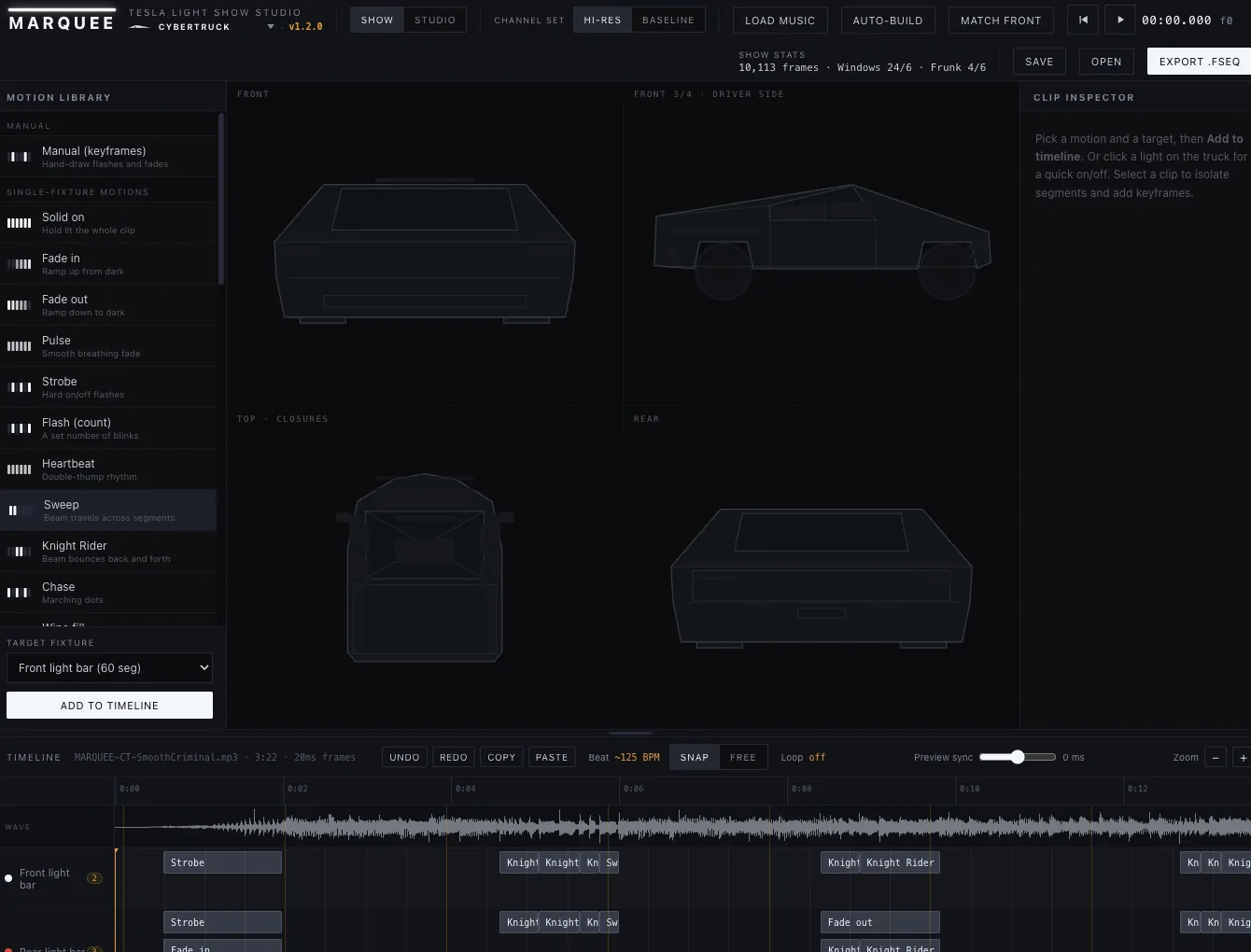Pick the Flash (count) motion icon
Screen dimensions: 1251x952
point(19,428)
